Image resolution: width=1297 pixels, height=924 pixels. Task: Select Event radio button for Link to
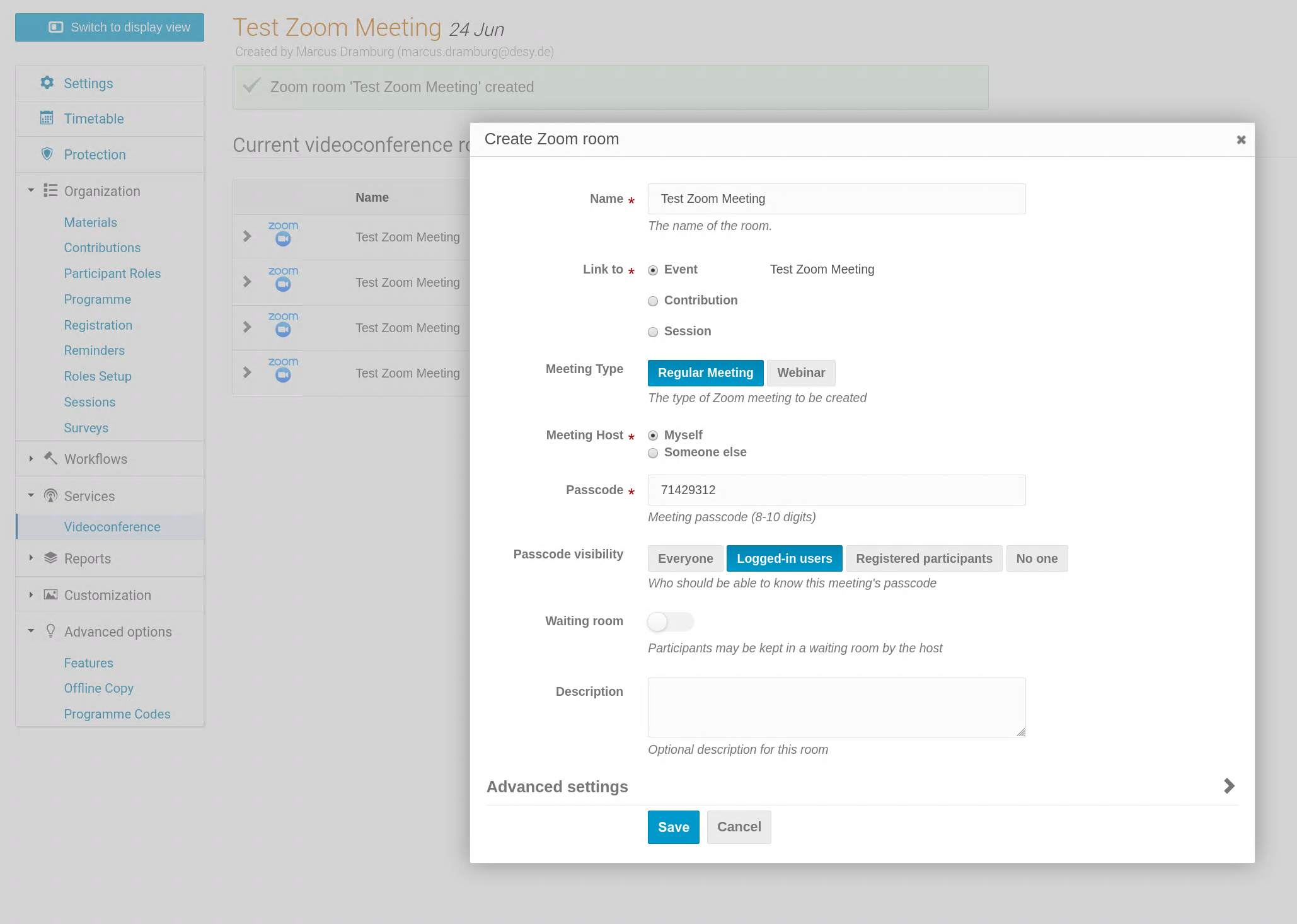point(653,270)
